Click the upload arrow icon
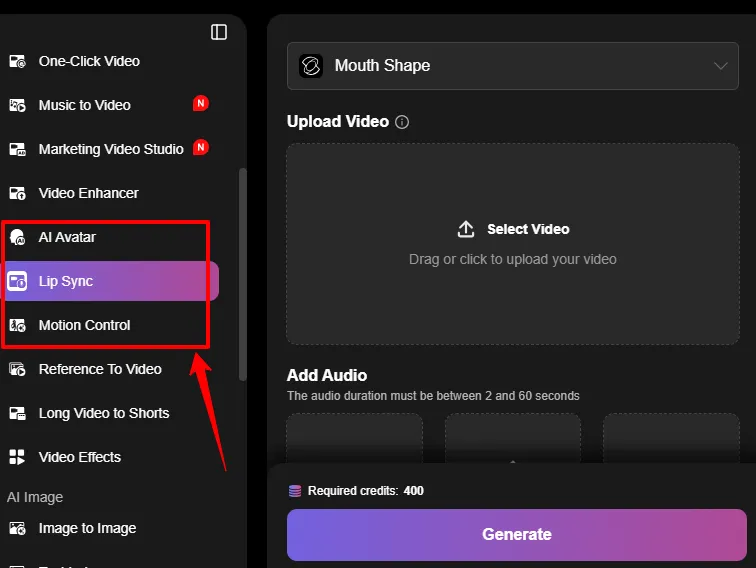This screenshot has height=568, width=756. point(466,229)
